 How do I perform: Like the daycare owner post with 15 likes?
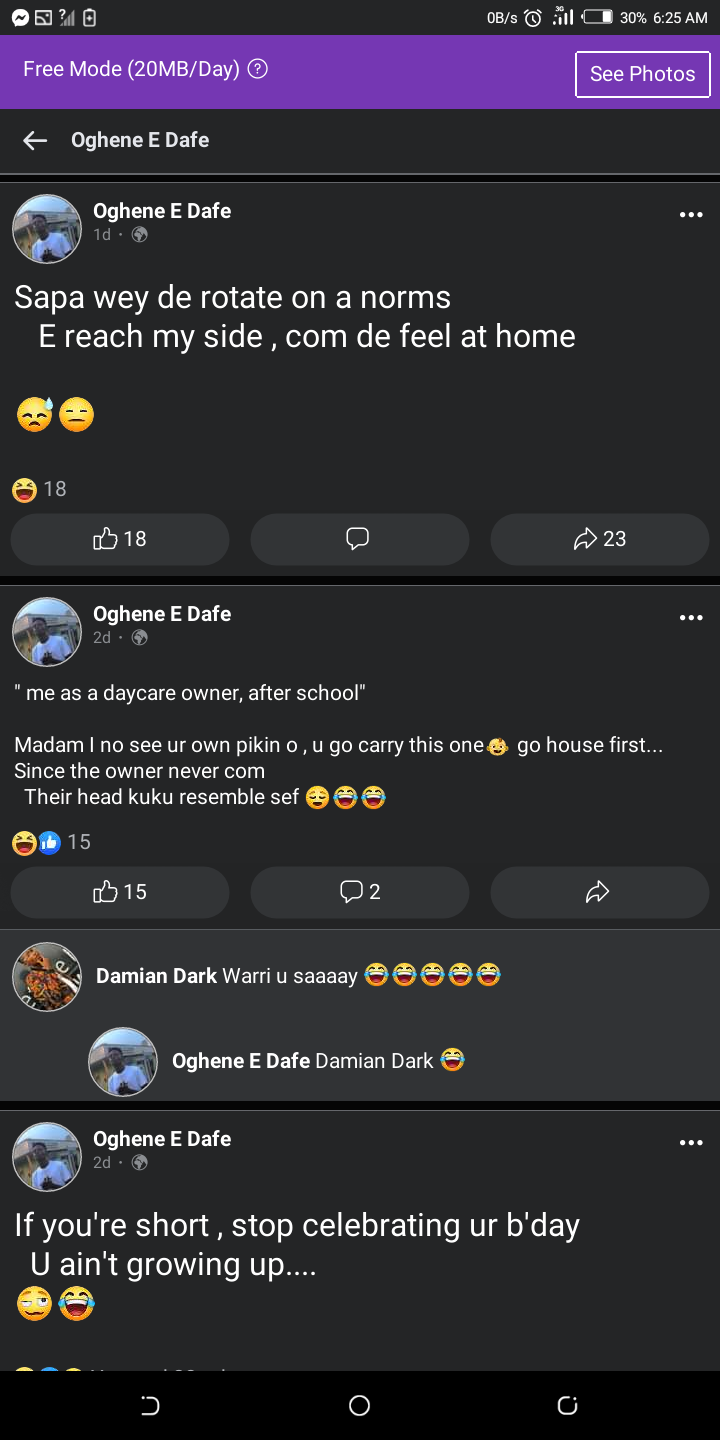tap(120, 891)
